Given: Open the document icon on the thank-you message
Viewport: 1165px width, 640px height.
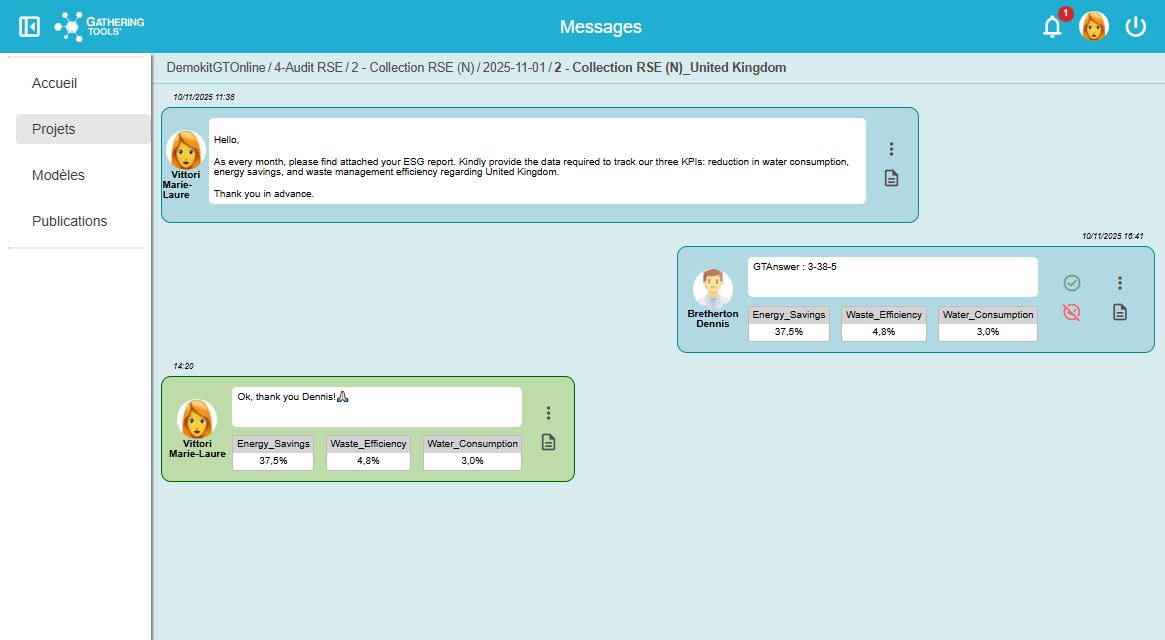Looking at the screenshot, I should pos(548,442).
